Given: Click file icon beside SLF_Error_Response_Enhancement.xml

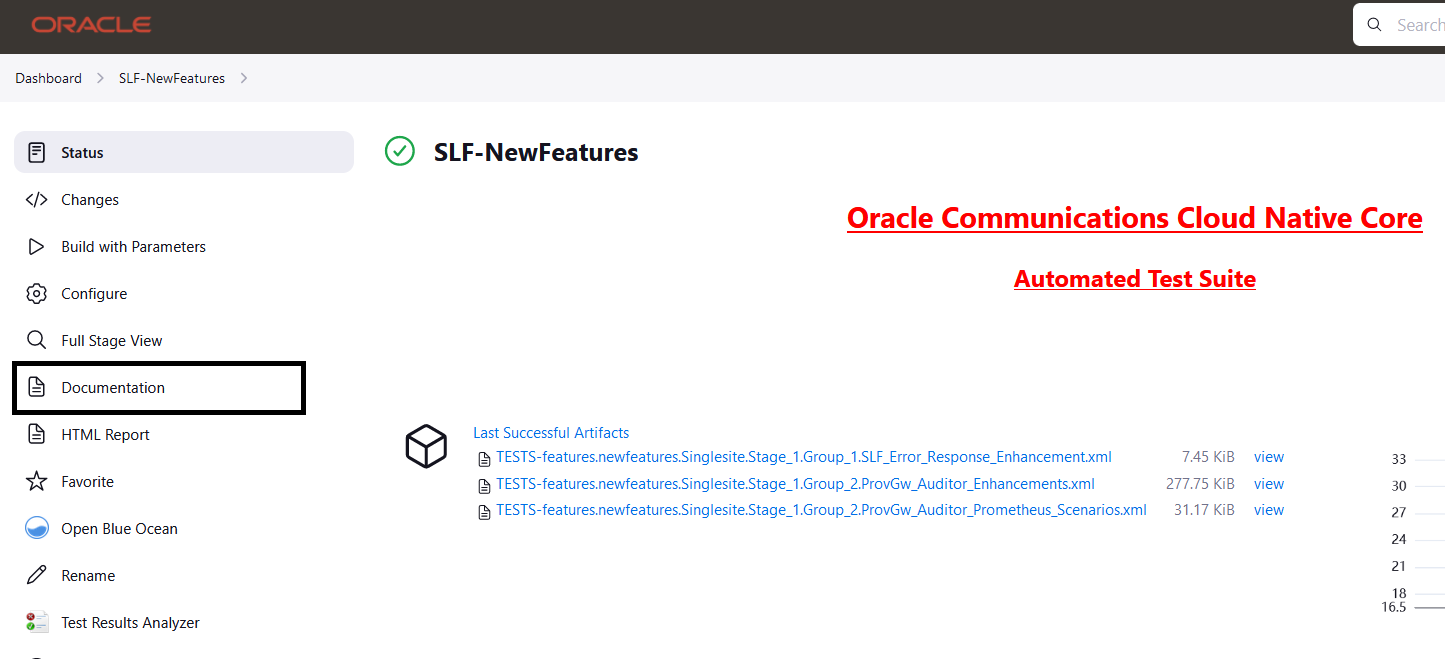Looking at the screenshot, I should [x=484, y=458].
